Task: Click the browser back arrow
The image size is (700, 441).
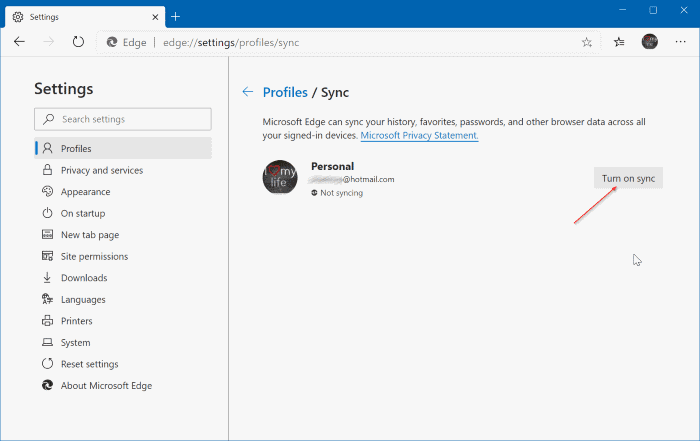Action: [x=19, y=42]
